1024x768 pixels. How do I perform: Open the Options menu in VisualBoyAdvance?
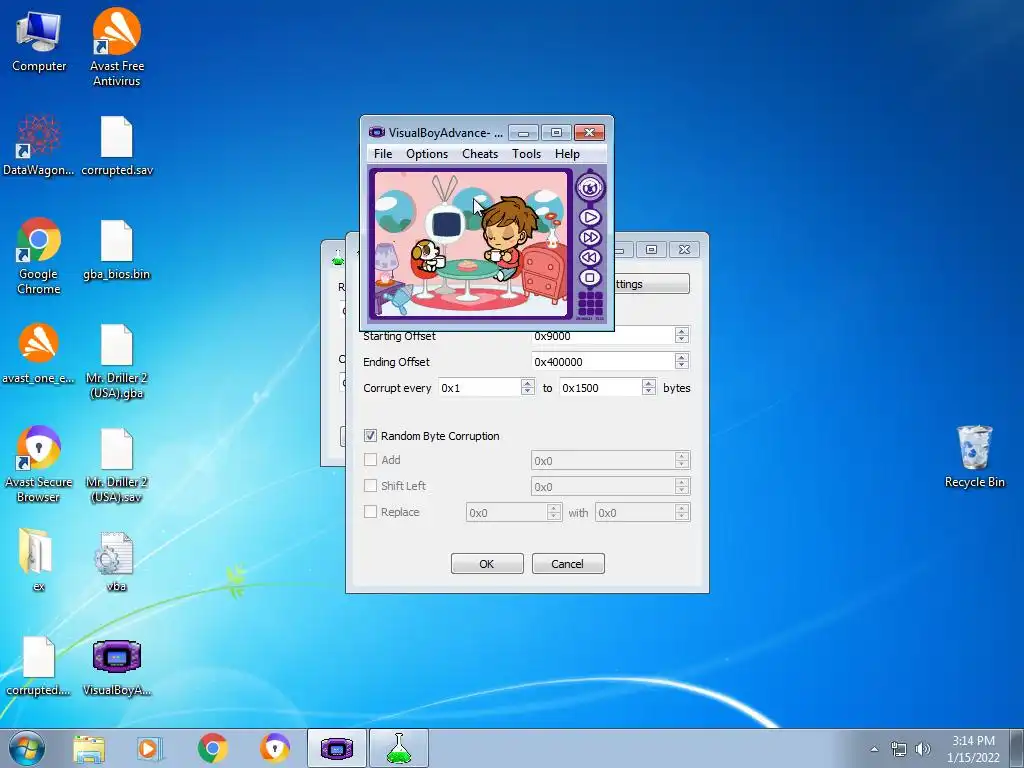click(427, 153)
